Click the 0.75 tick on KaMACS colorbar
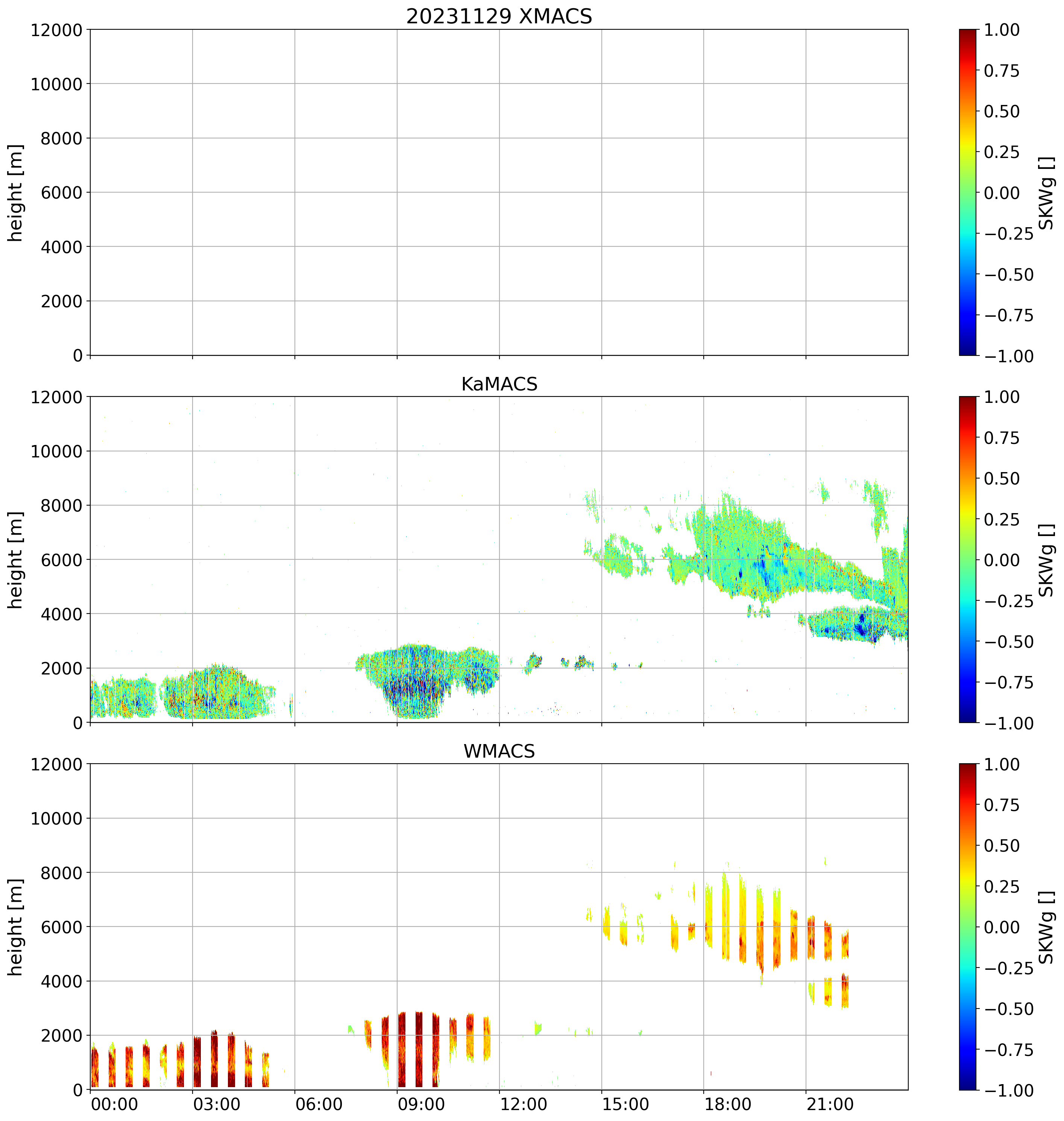Viewport: 1064px width, 1121px height. tap(1001, 438)
